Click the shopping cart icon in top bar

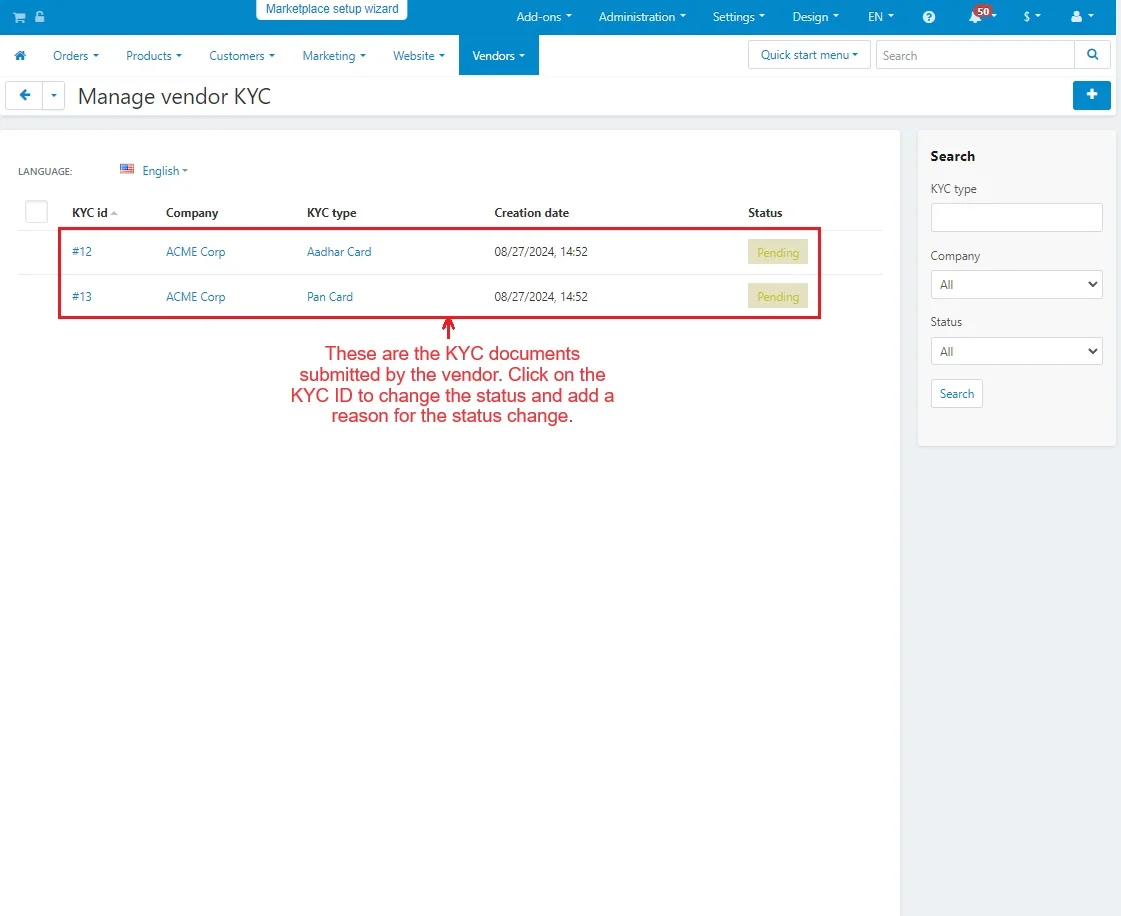click(x=19, y=17)
